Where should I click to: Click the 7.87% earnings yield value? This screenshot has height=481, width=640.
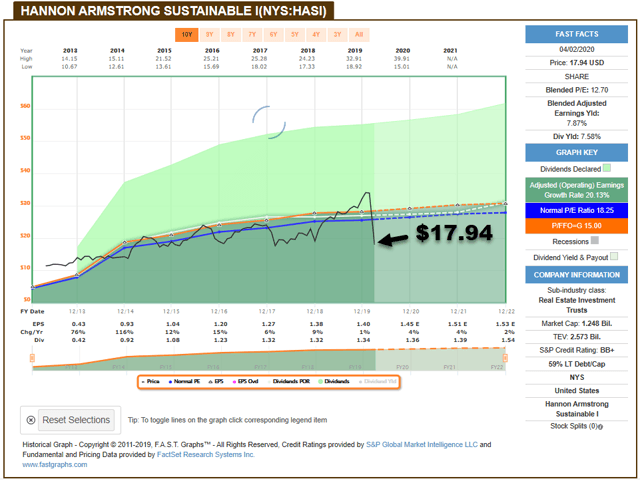(x=577, y=123)
